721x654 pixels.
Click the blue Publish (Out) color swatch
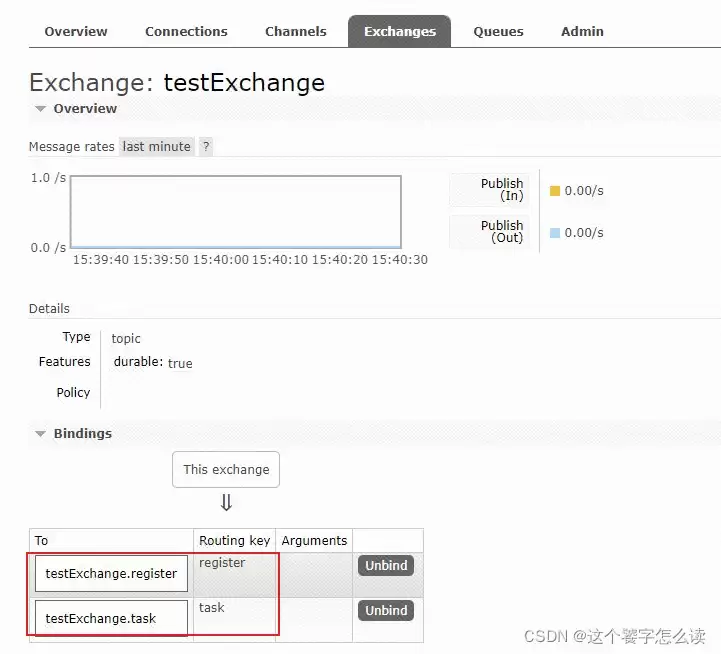(555, 233)
